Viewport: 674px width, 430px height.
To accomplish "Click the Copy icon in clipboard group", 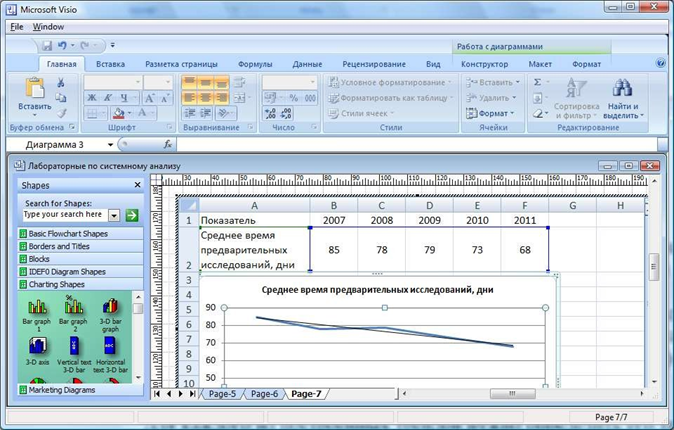I will [x=61, y=98].
